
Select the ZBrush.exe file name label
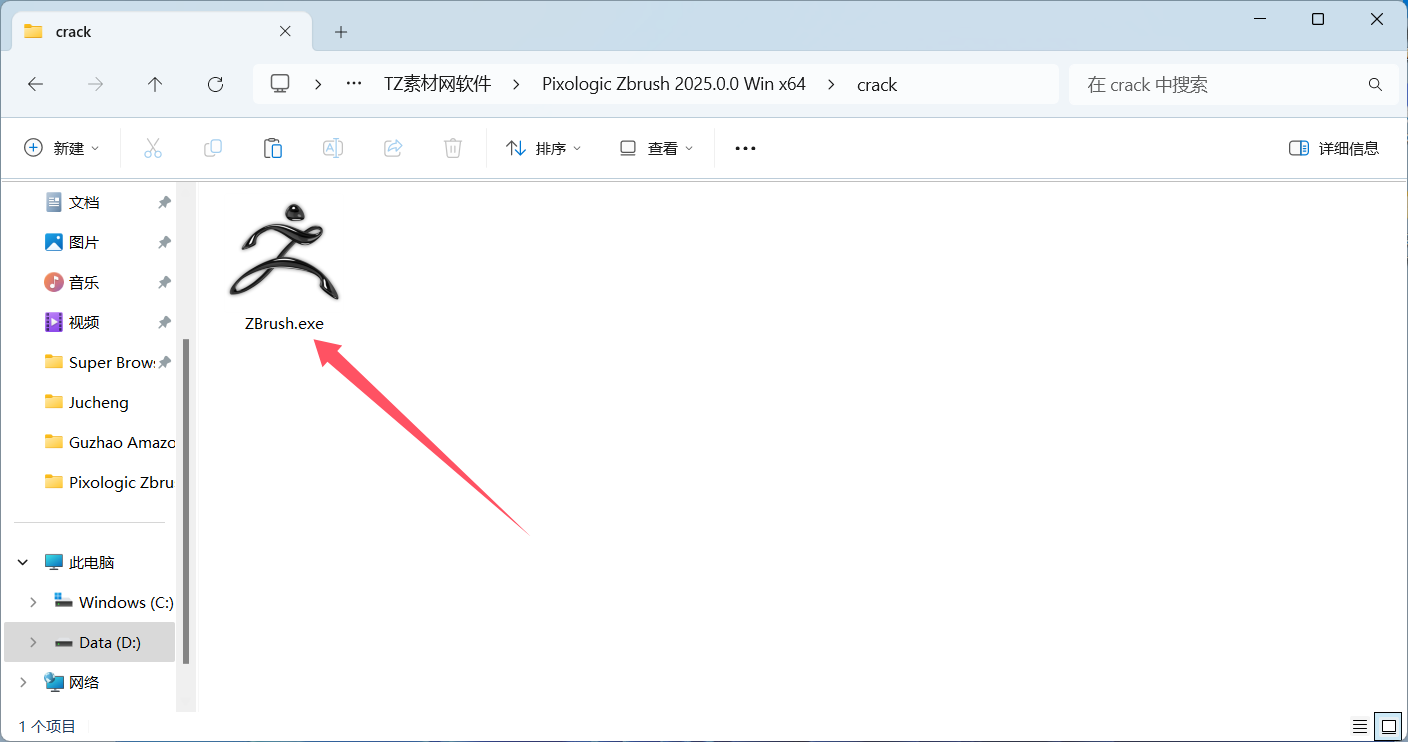tap(284, 324)
